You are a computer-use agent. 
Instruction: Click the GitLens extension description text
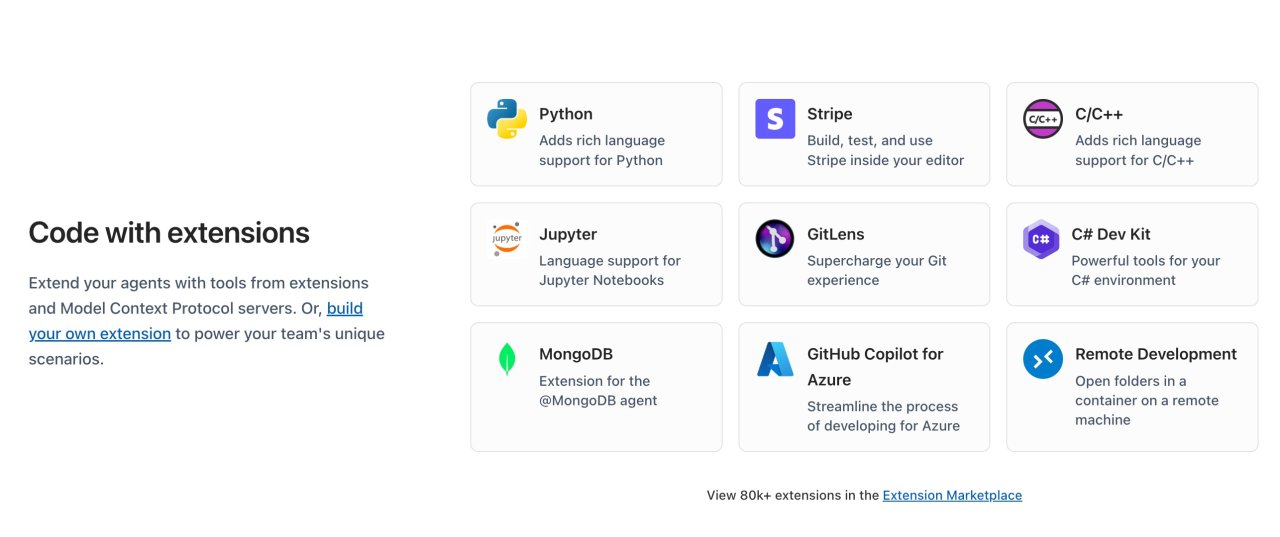[x=877, y=270]
